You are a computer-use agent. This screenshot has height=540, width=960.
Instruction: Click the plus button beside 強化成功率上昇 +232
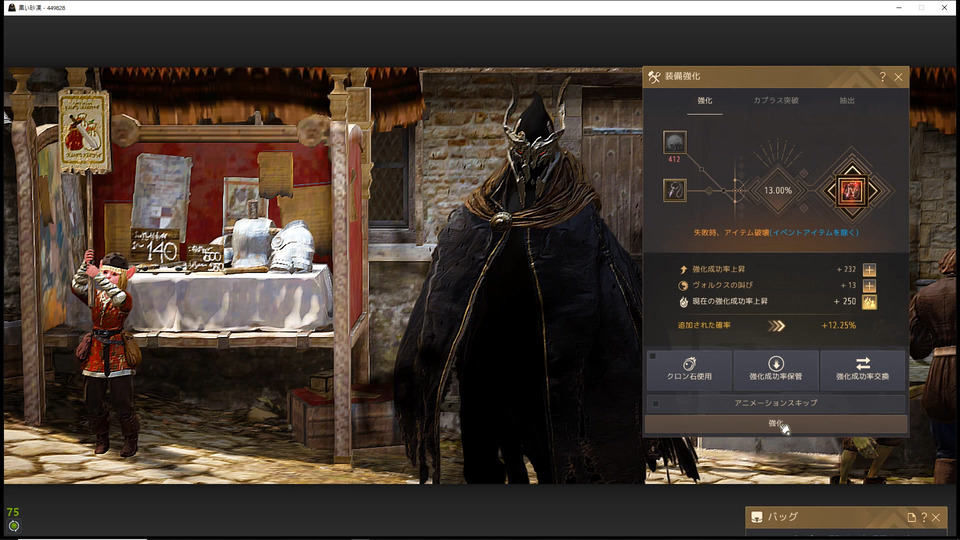(x=869, y=269)
